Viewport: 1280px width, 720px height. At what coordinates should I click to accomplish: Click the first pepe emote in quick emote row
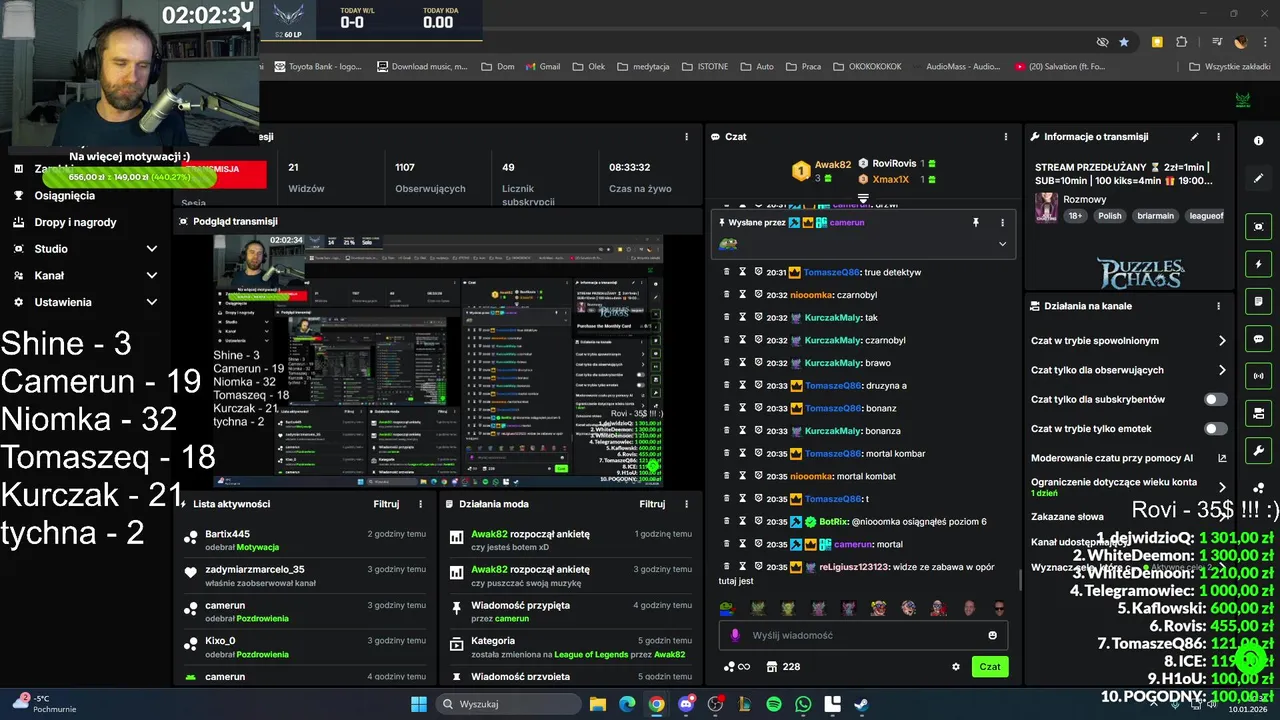727,607
